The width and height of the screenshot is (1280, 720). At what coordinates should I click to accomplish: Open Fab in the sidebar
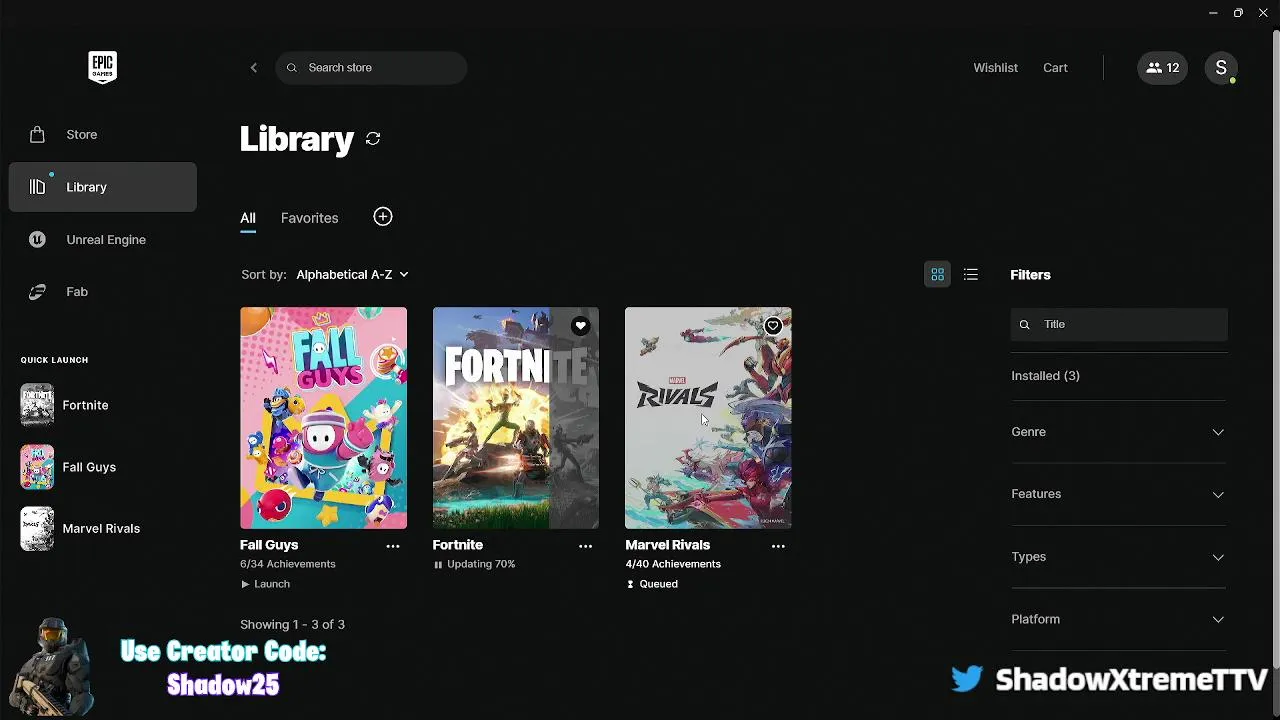click(103, 292)
